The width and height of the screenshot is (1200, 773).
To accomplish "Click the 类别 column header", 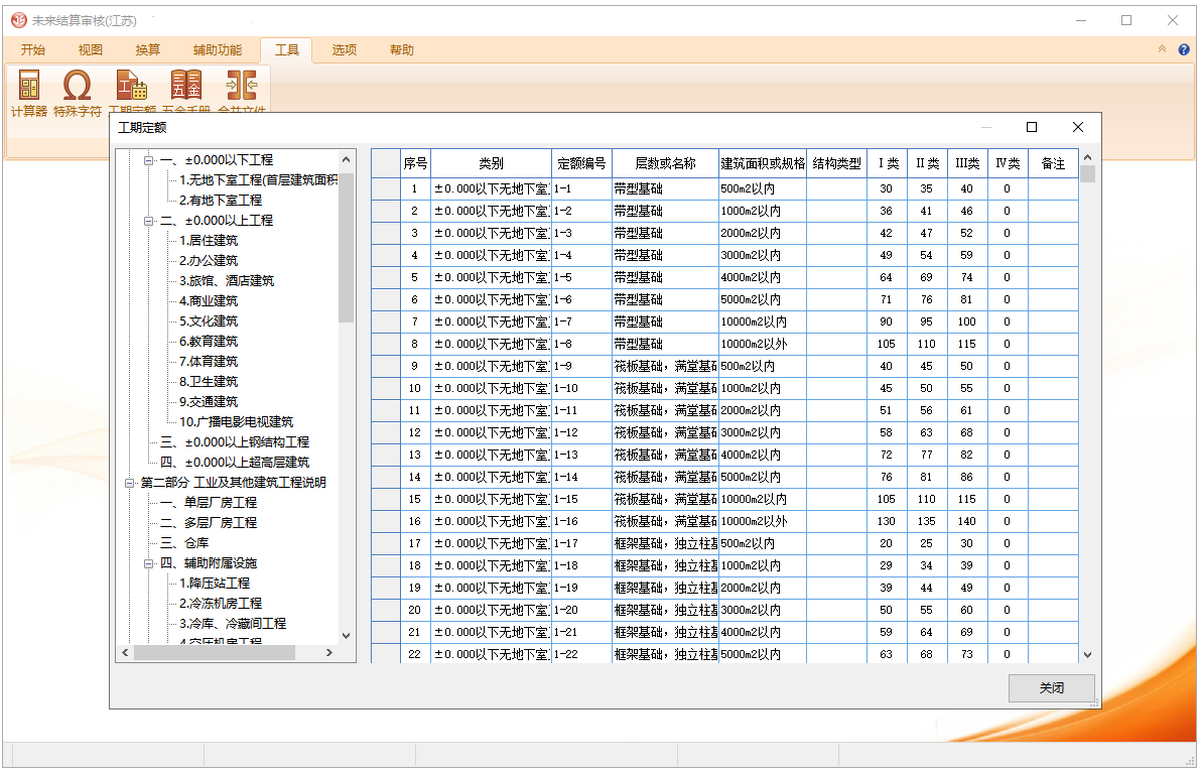I will pyautogui.click(x=491, y=164).
